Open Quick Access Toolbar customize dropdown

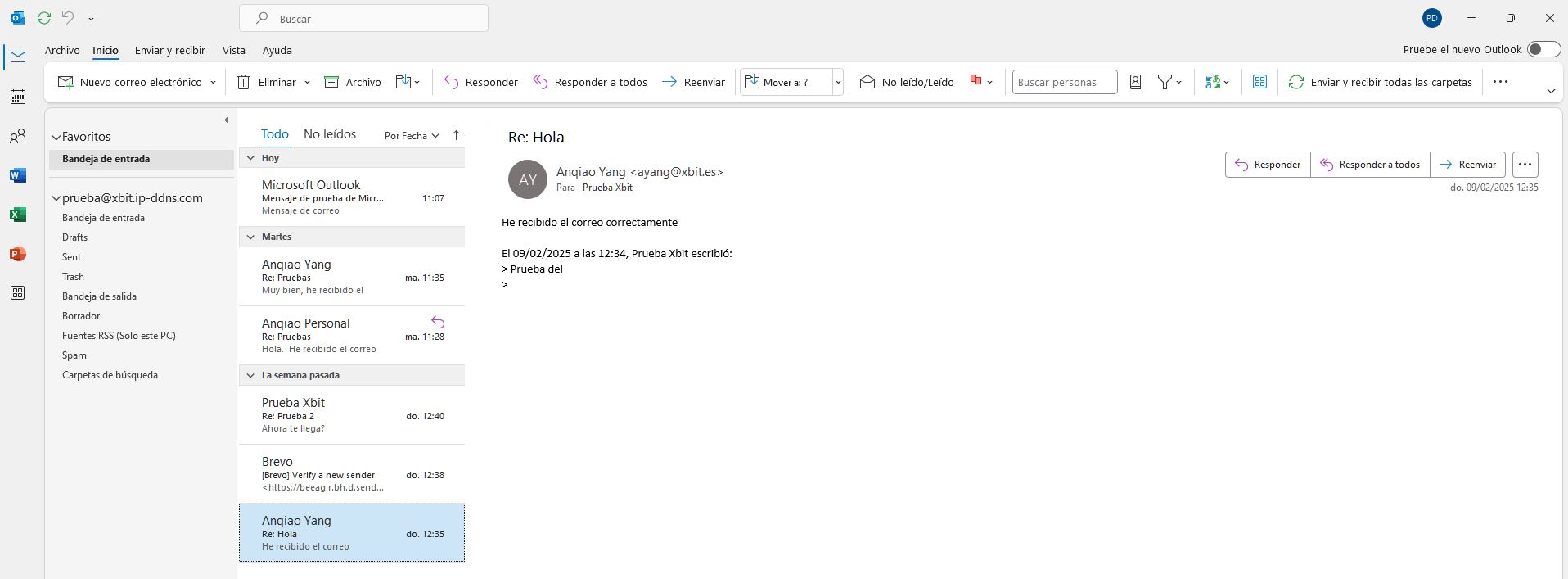click(91, 18)
